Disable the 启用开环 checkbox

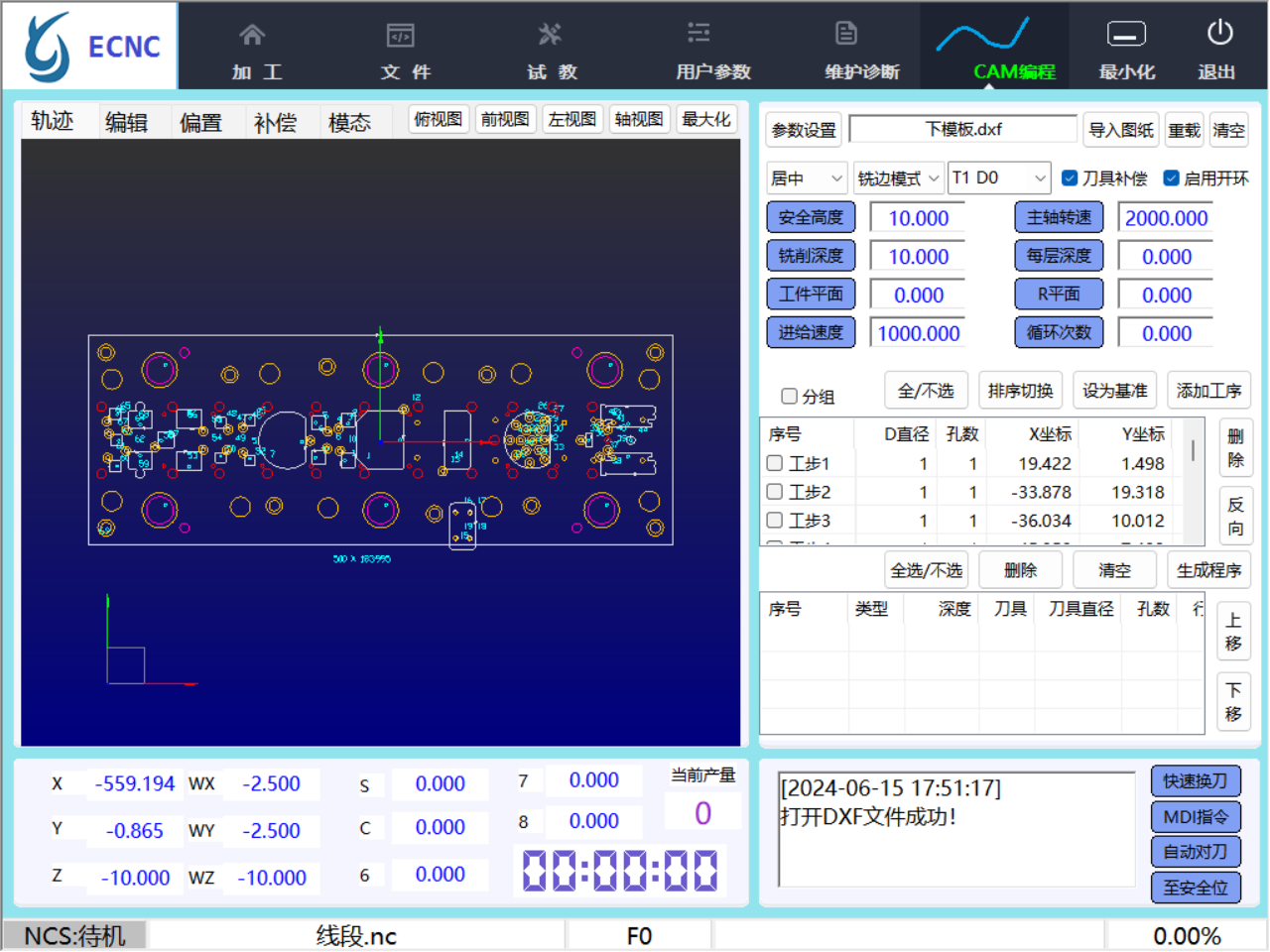pos(1172,178)
